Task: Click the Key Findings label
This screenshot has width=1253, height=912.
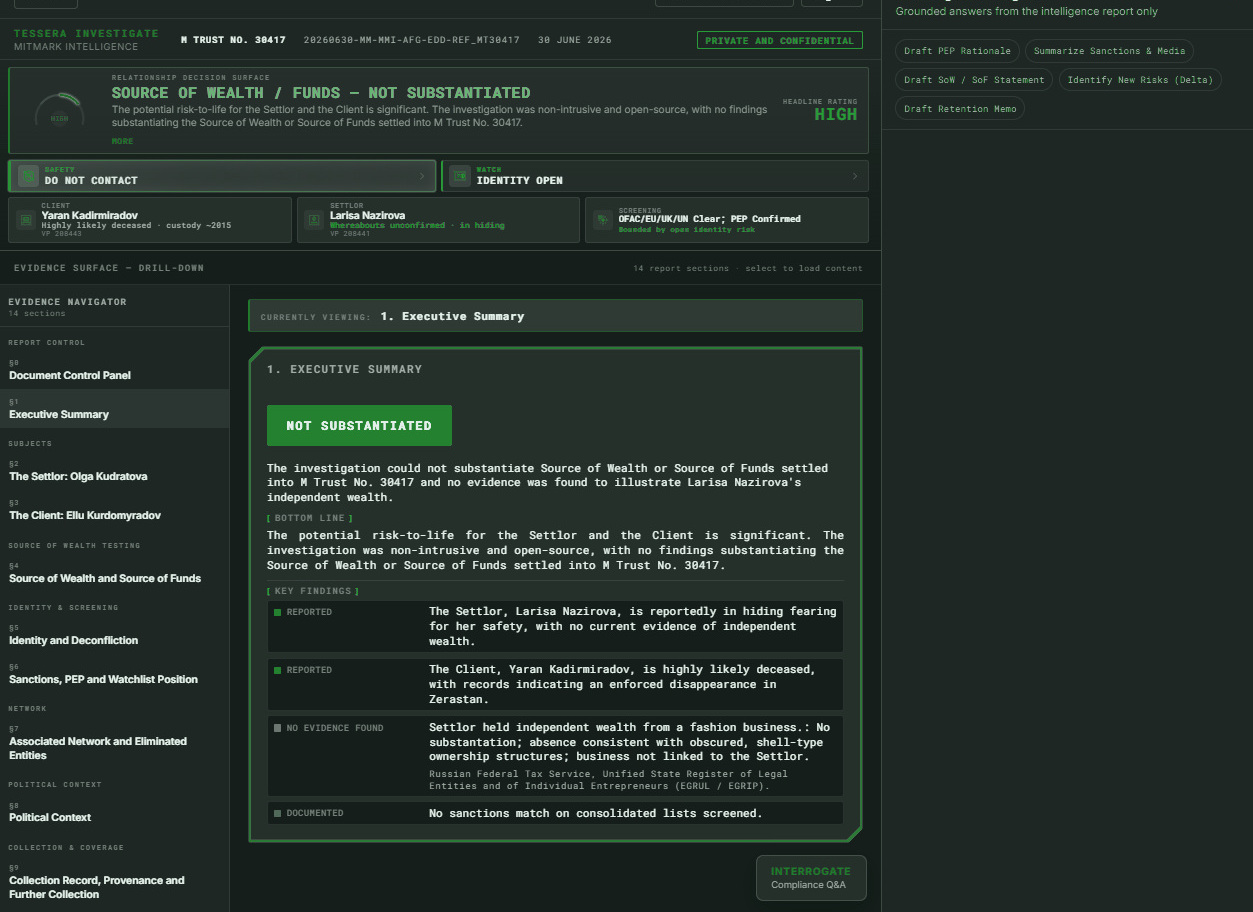Action: [x=313, y=591]
